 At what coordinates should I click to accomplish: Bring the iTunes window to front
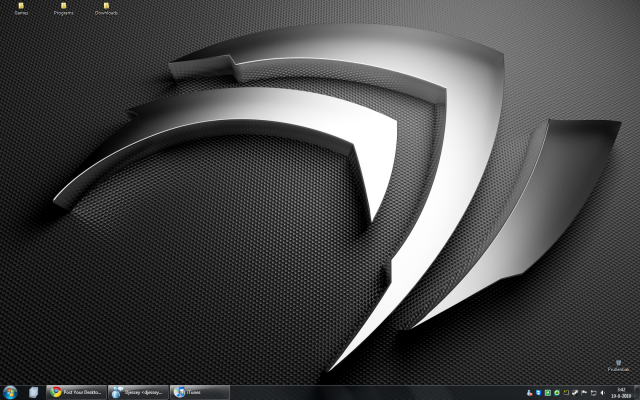(x=199, y=392)
